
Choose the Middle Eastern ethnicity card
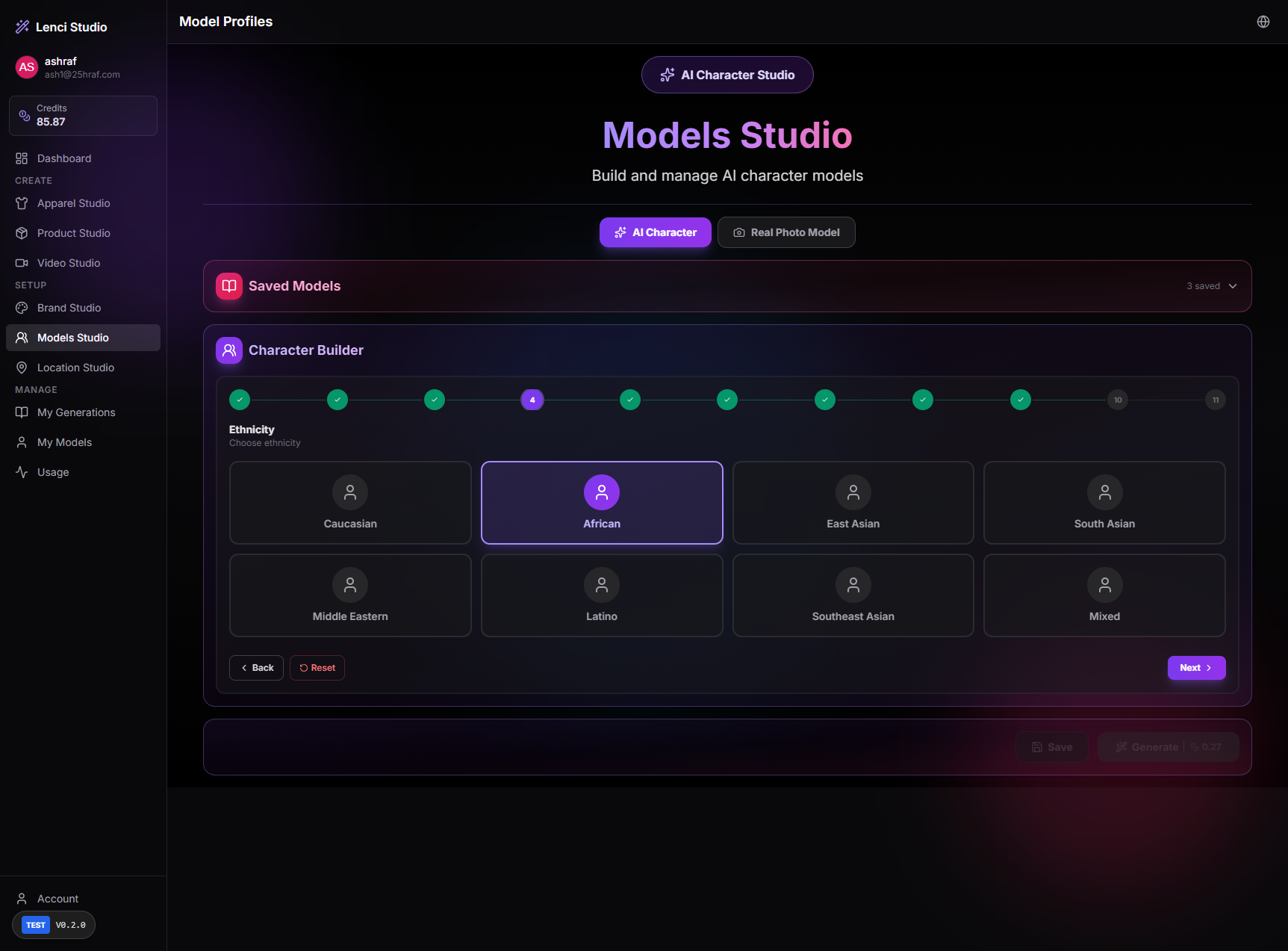point(350,595)
